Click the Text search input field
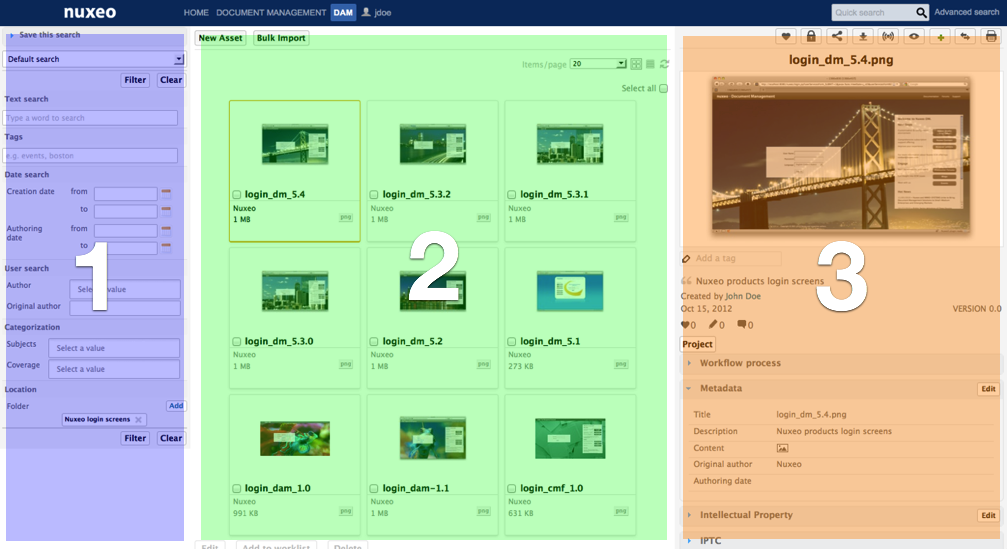This screenshot has width=1007, height=550. tap(90, 118)
